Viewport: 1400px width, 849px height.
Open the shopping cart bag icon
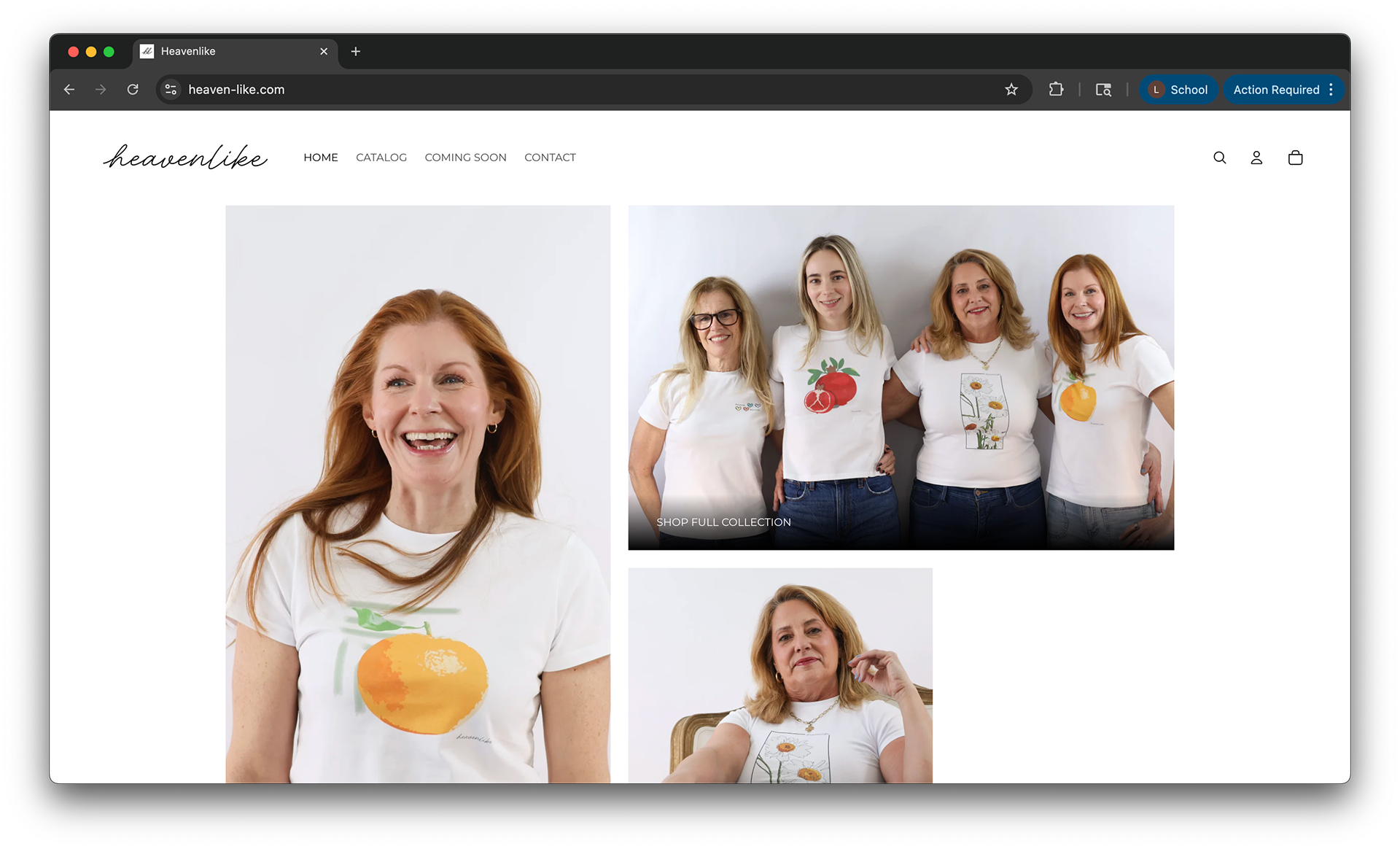[x=1295, y=158]
